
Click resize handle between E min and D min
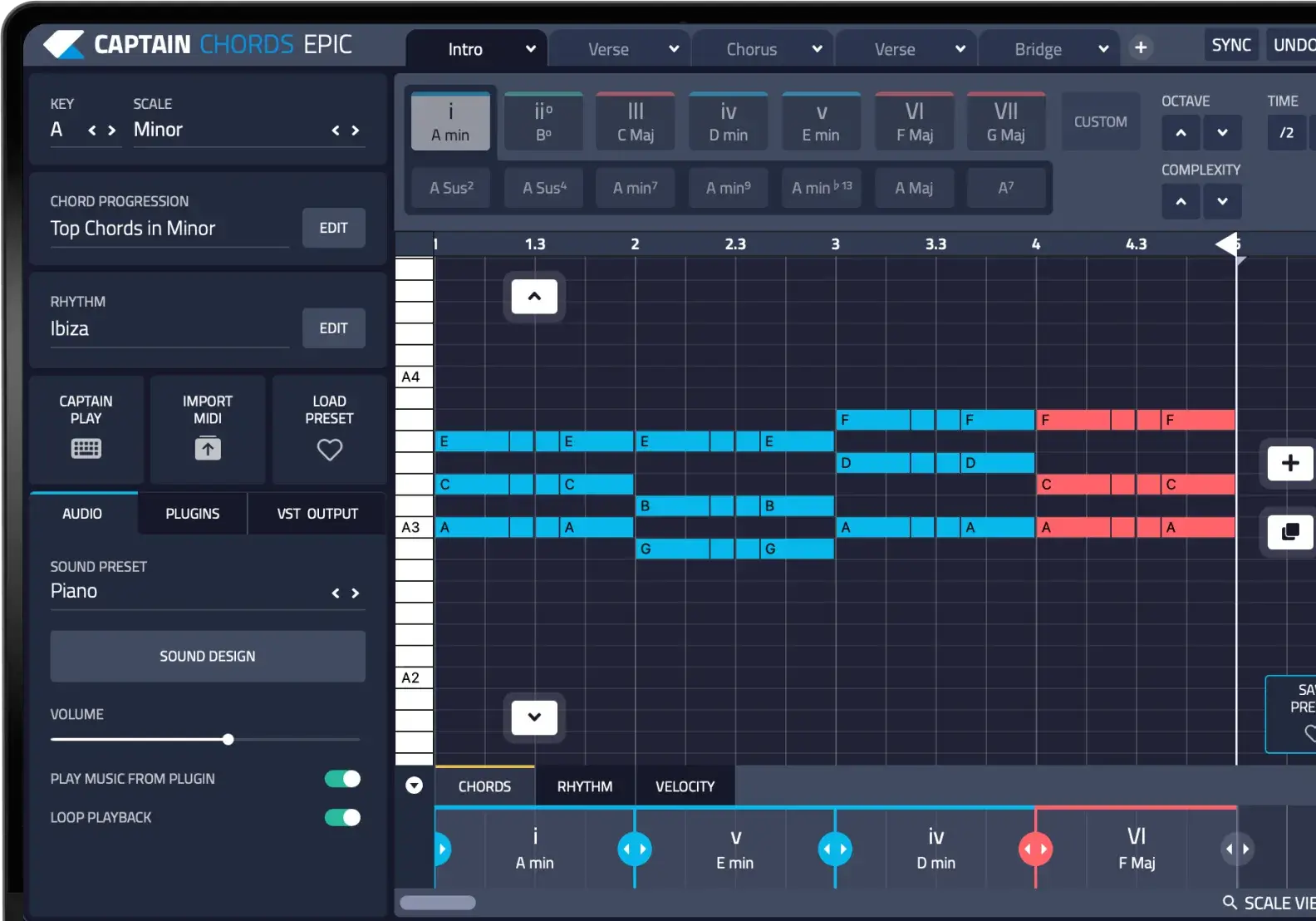pos(835,849)
